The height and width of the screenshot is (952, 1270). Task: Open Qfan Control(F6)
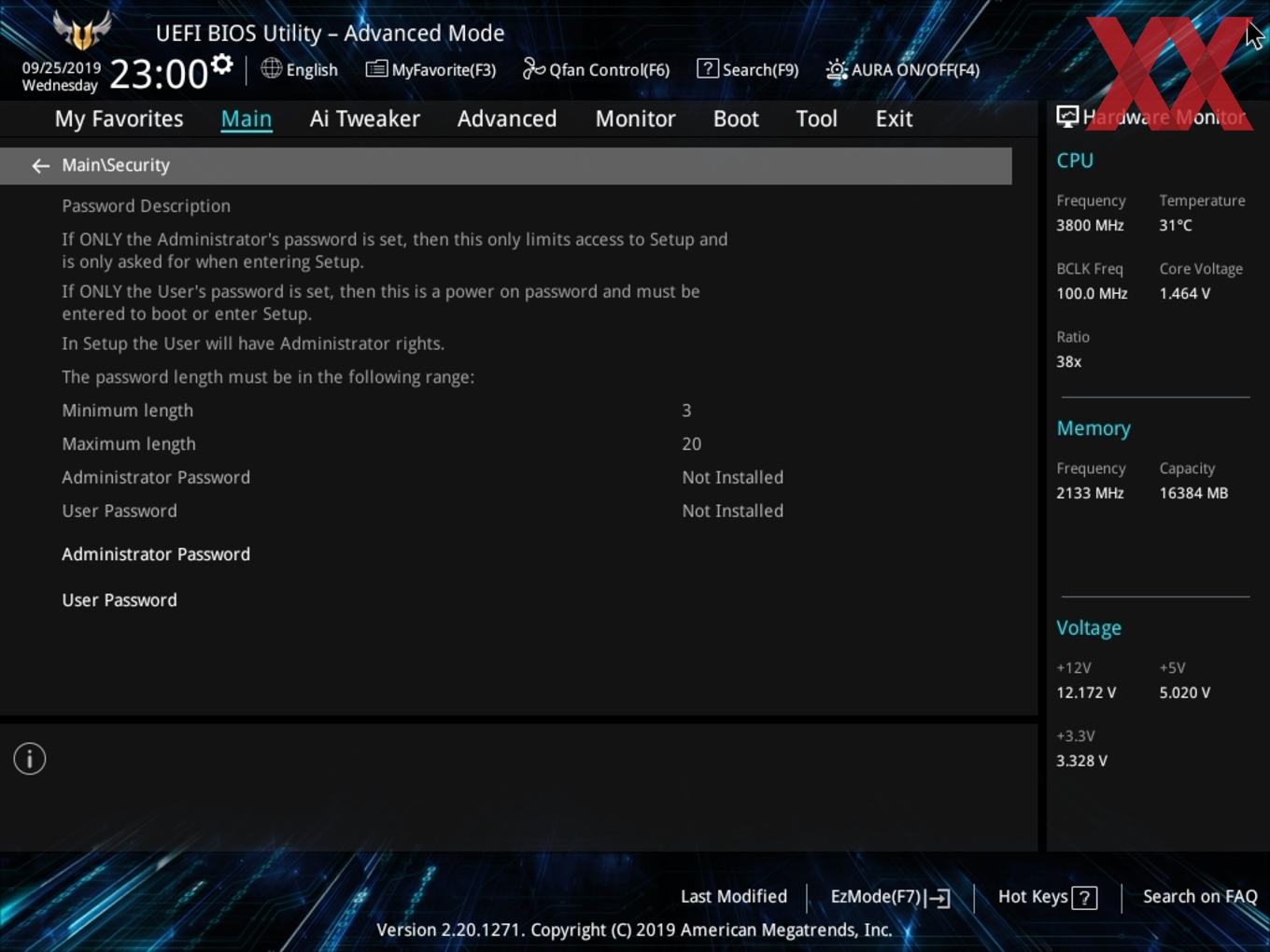click(596, 70)
